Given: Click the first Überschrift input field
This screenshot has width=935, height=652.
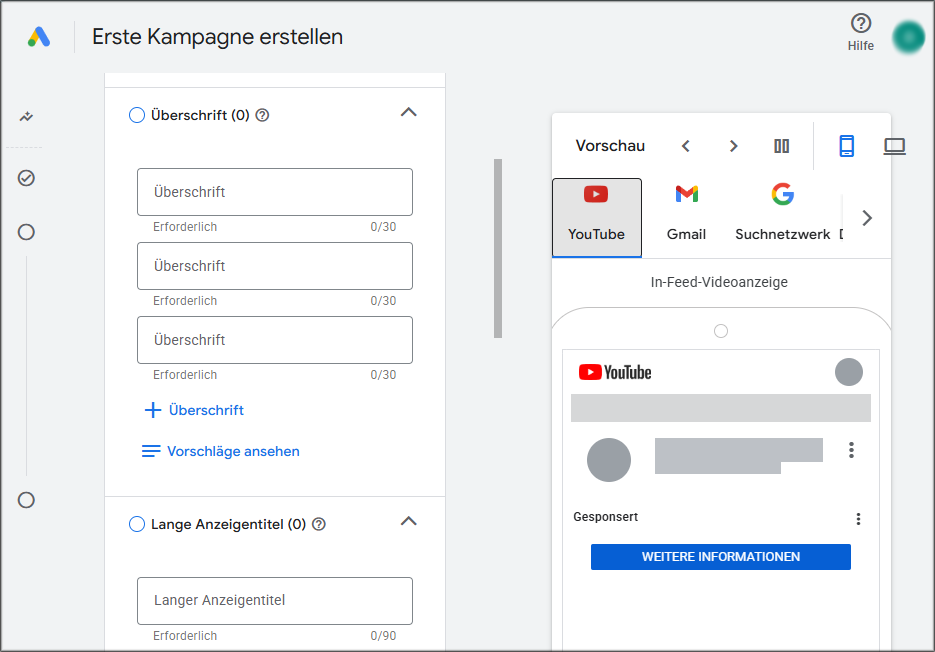Looking at the screenshot, I should (x=274, y=191).
